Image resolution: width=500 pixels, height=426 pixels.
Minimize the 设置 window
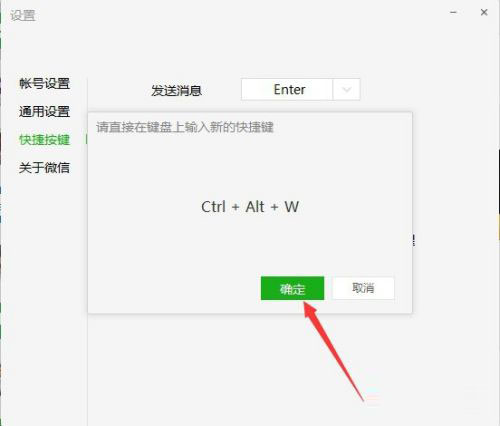[453, 12]
